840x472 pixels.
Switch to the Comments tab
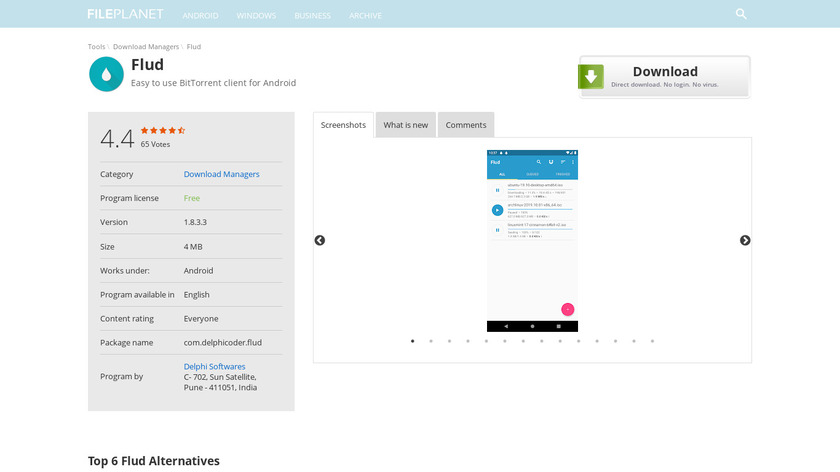pos(466,125)
